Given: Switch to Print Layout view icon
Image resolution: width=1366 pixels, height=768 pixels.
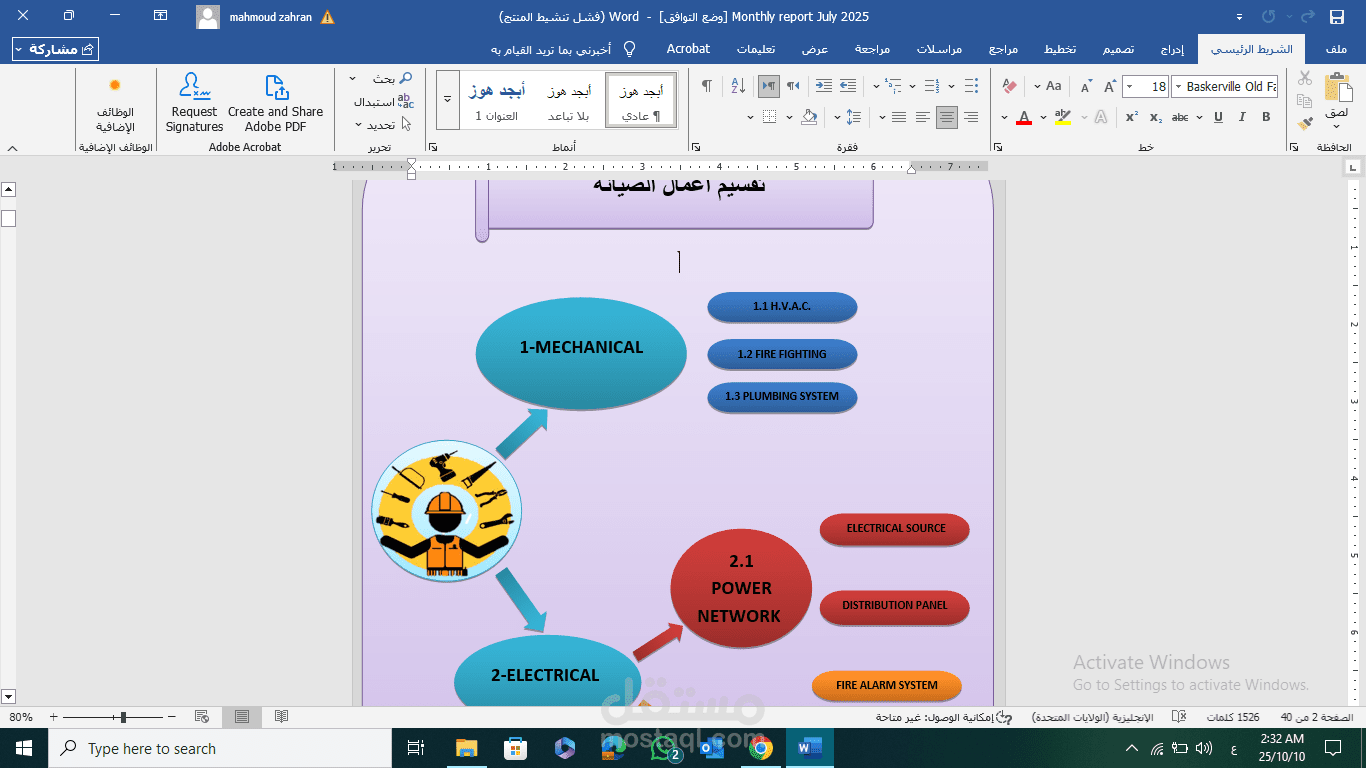Looking at the screenshot, I should point(242,717).
